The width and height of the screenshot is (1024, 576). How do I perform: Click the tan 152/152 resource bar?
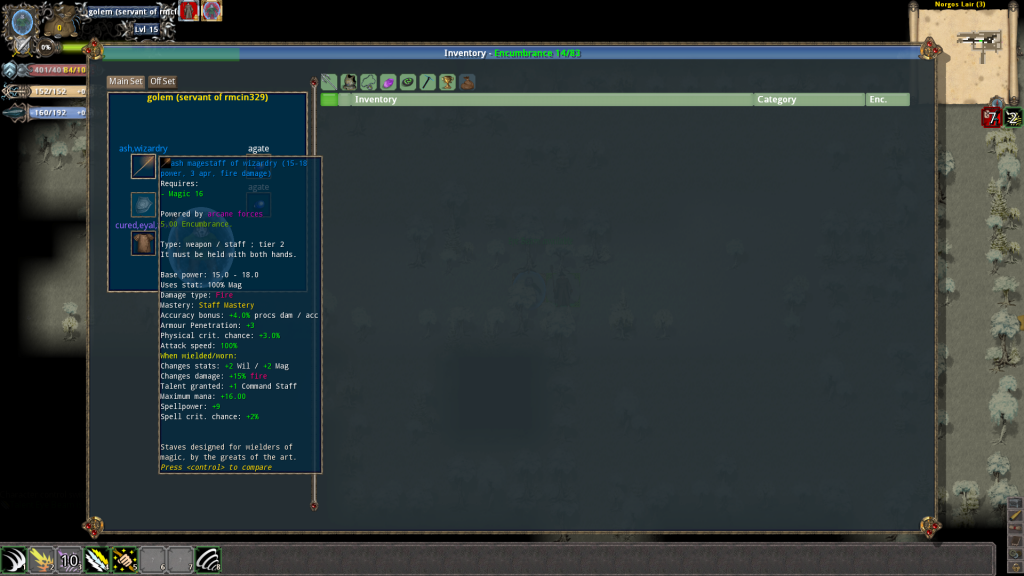[57, 91]
